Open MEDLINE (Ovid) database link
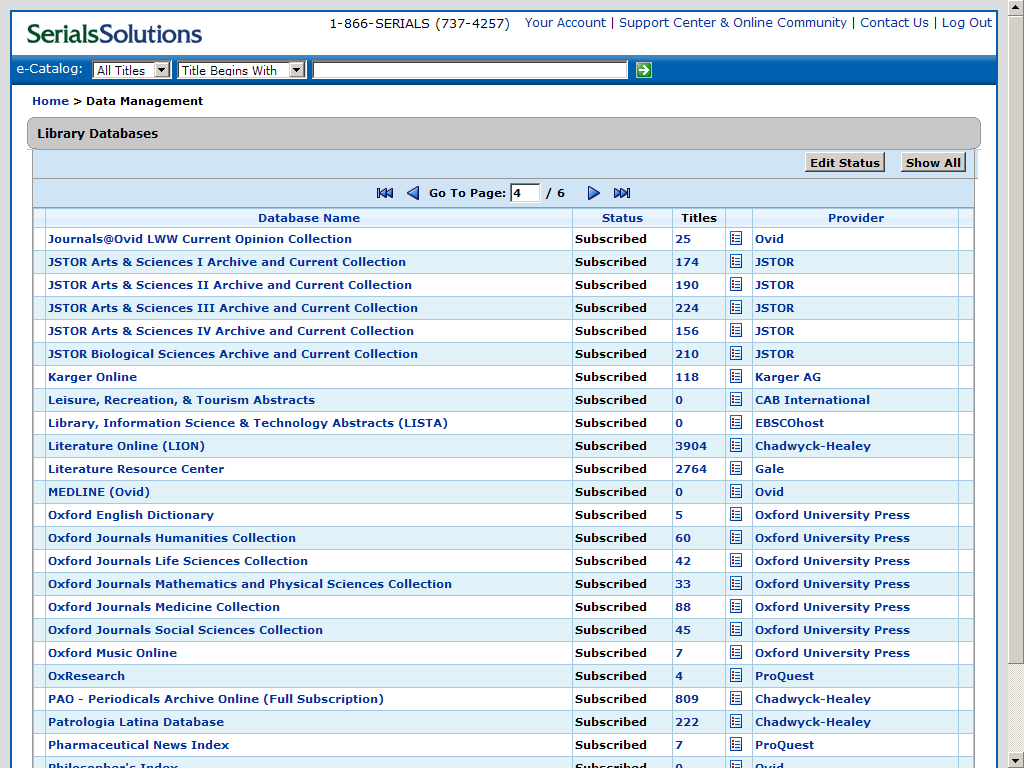1024x768 pixels. tap(99, 492)
